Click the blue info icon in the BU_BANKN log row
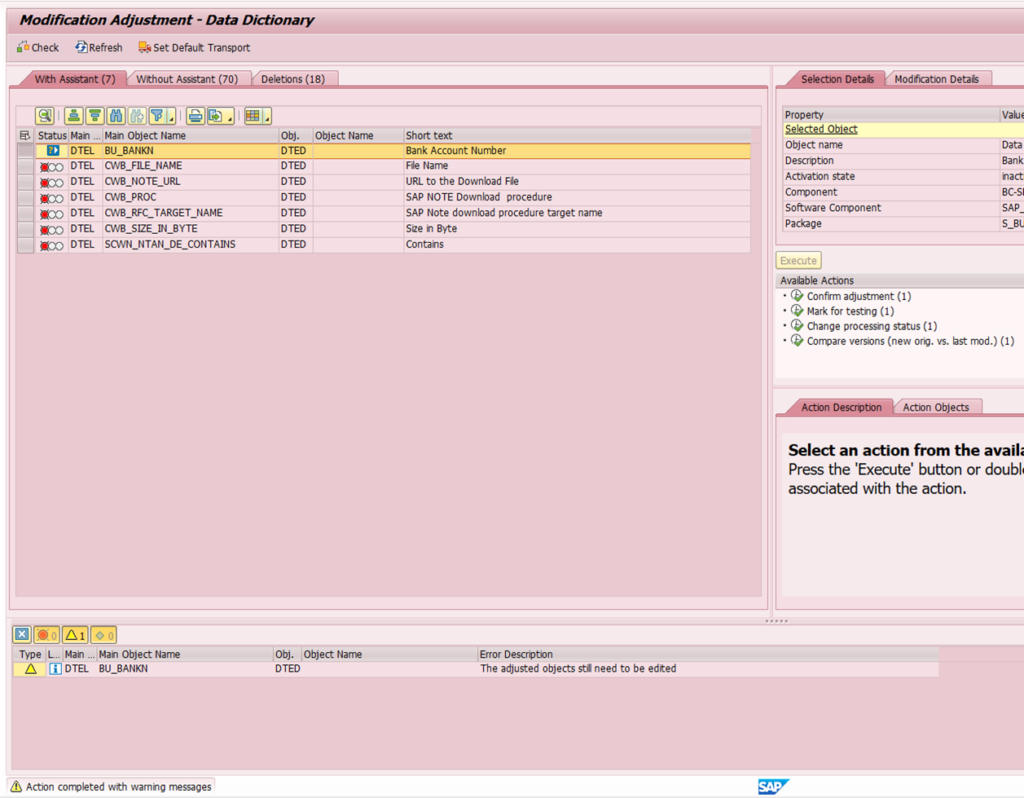 56,669
